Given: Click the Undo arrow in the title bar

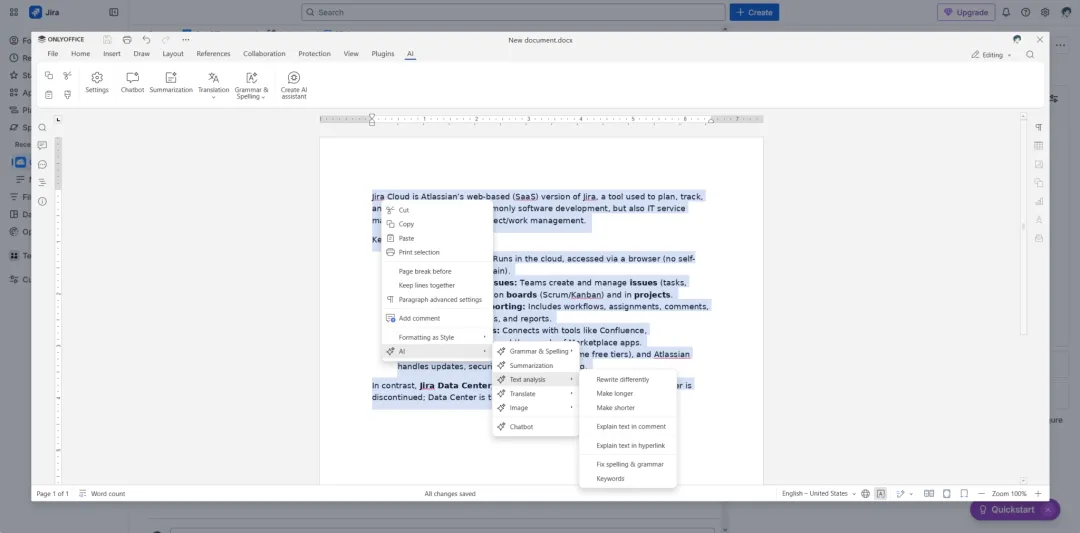Looking at the screenshot, I should coord(146,40).
